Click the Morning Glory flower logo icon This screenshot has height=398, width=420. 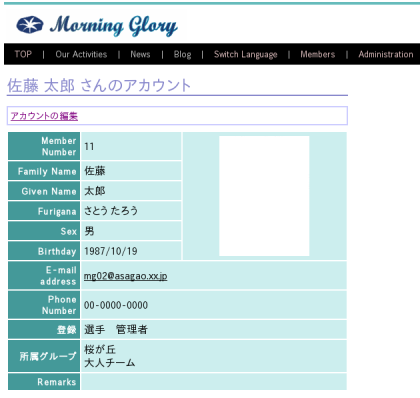click(x=30, y=25)
